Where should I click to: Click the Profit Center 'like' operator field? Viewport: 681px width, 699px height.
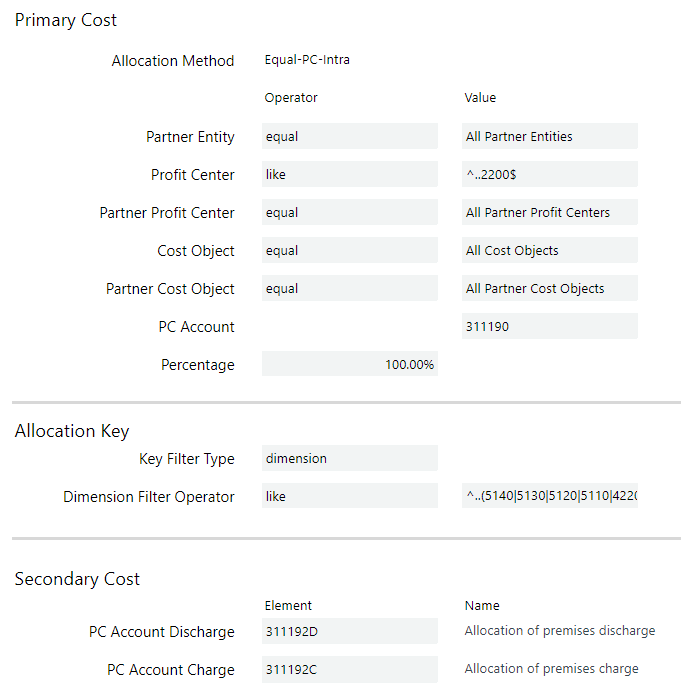349,175
